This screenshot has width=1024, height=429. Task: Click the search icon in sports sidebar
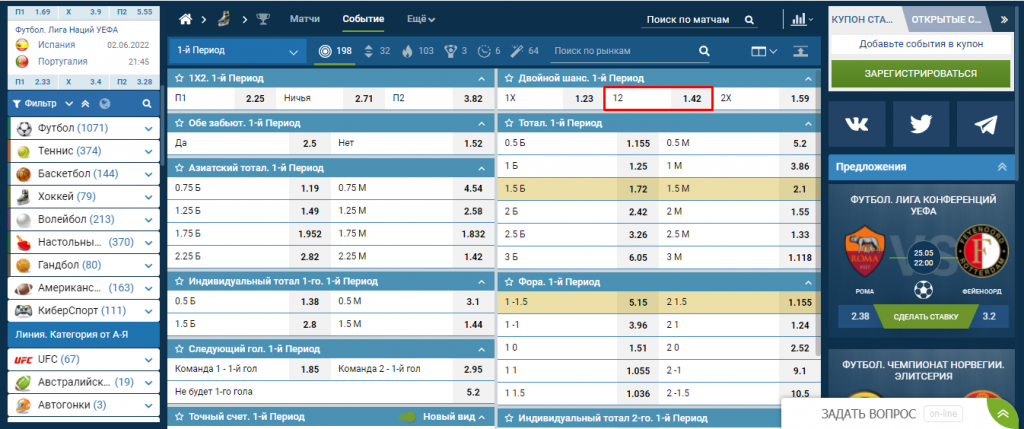tap(147, 103)
